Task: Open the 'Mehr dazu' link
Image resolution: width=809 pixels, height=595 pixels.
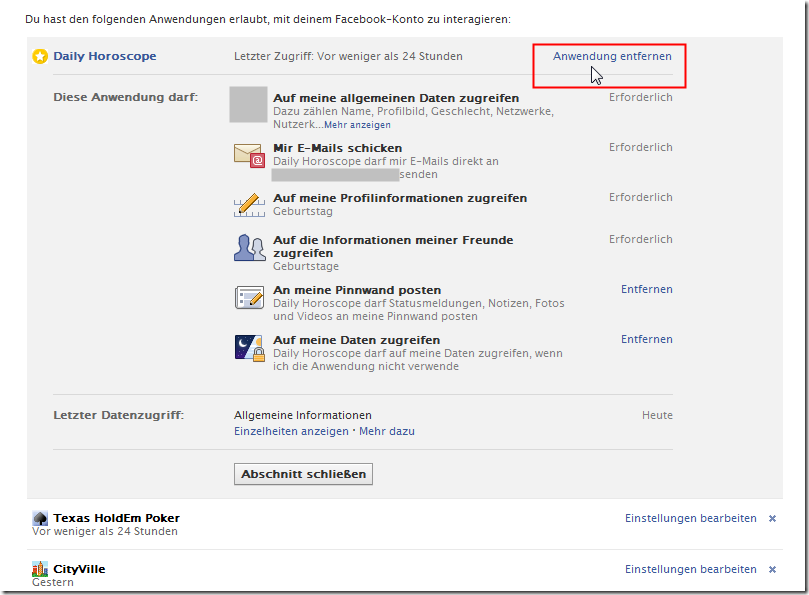Action: 387,431
